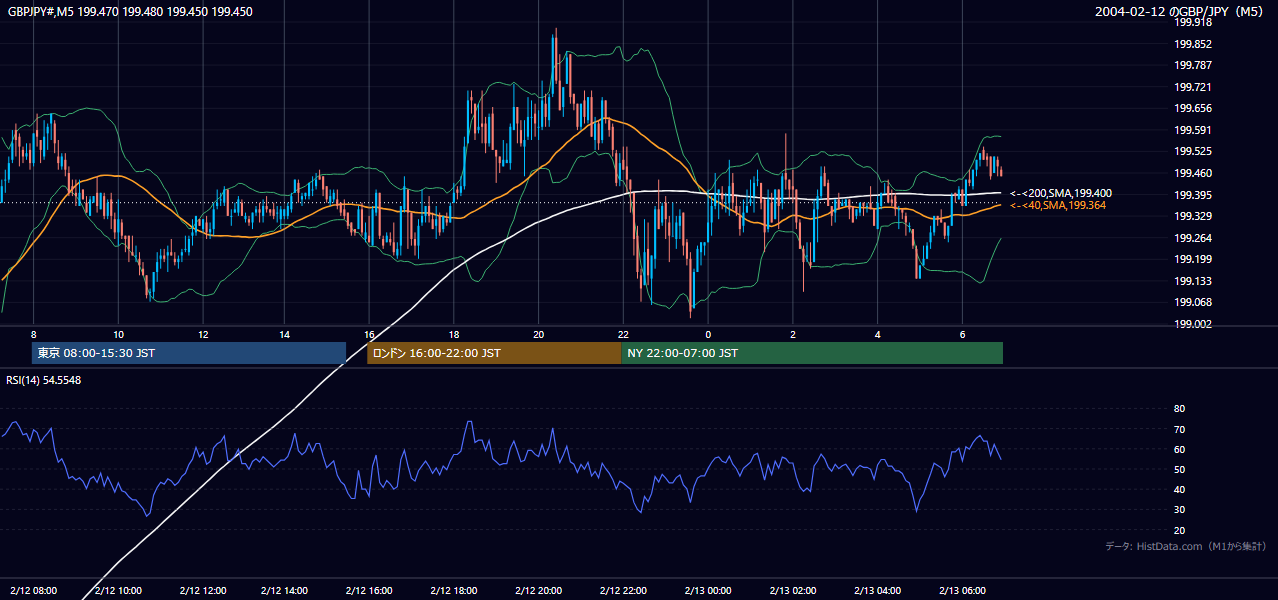
Task: Click RSI axis level 30
Action: point(1179,510)
